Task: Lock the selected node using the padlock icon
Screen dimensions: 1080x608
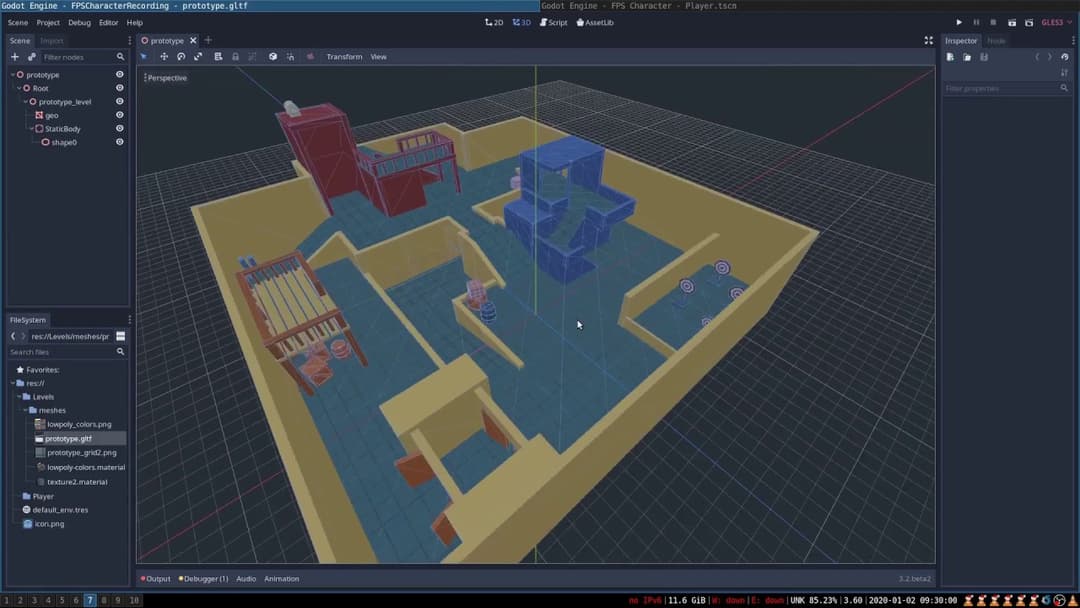Action: point(235,56)
